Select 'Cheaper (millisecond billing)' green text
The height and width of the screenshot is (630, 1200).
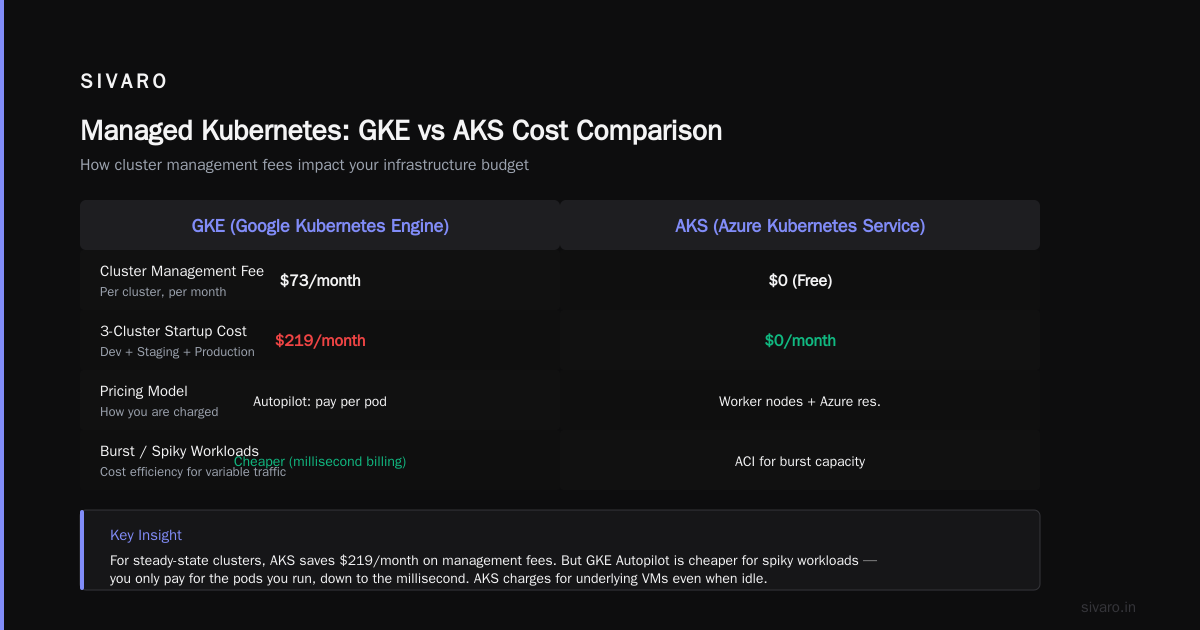320,462
